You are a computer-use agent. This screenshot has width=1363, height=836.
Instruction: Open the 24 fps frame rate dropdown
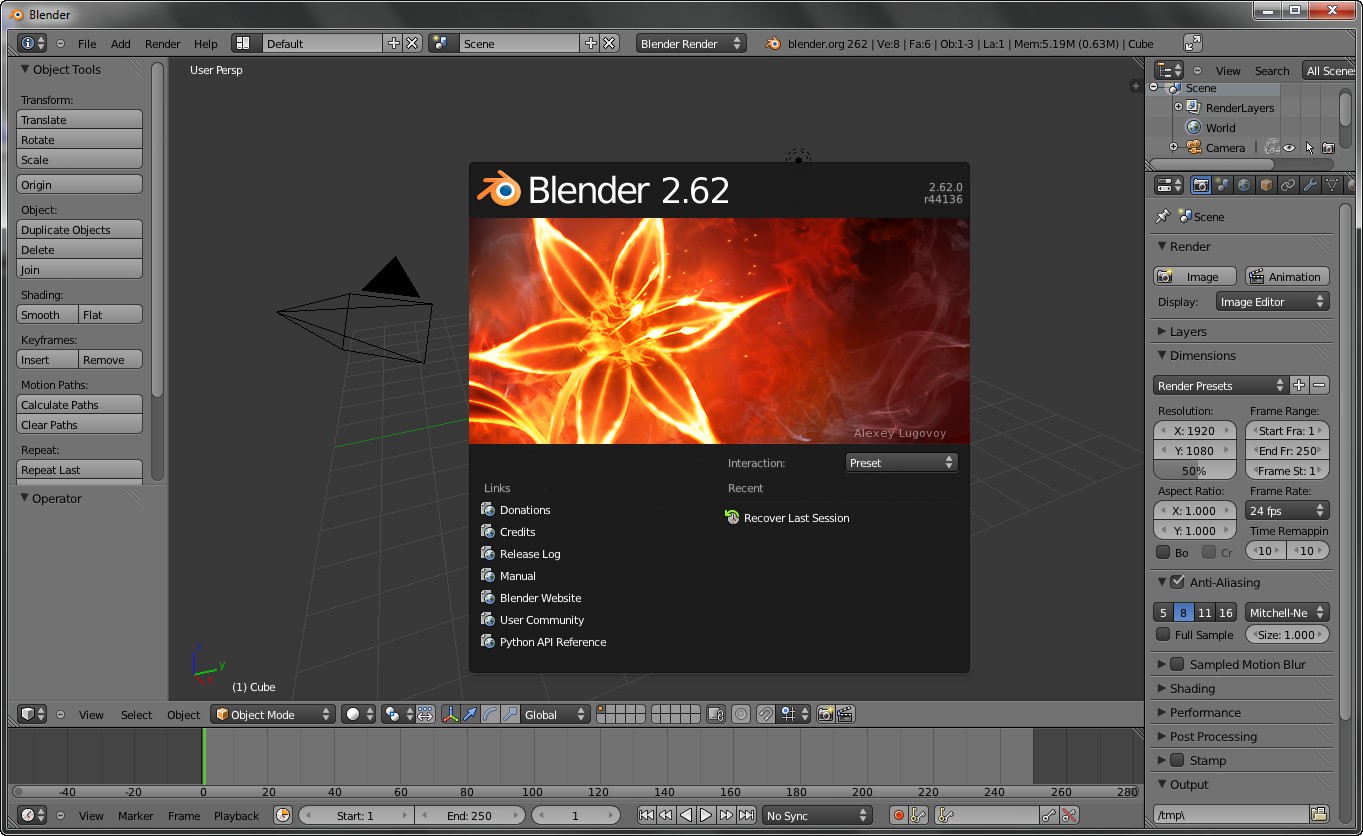click(1287, 510)
